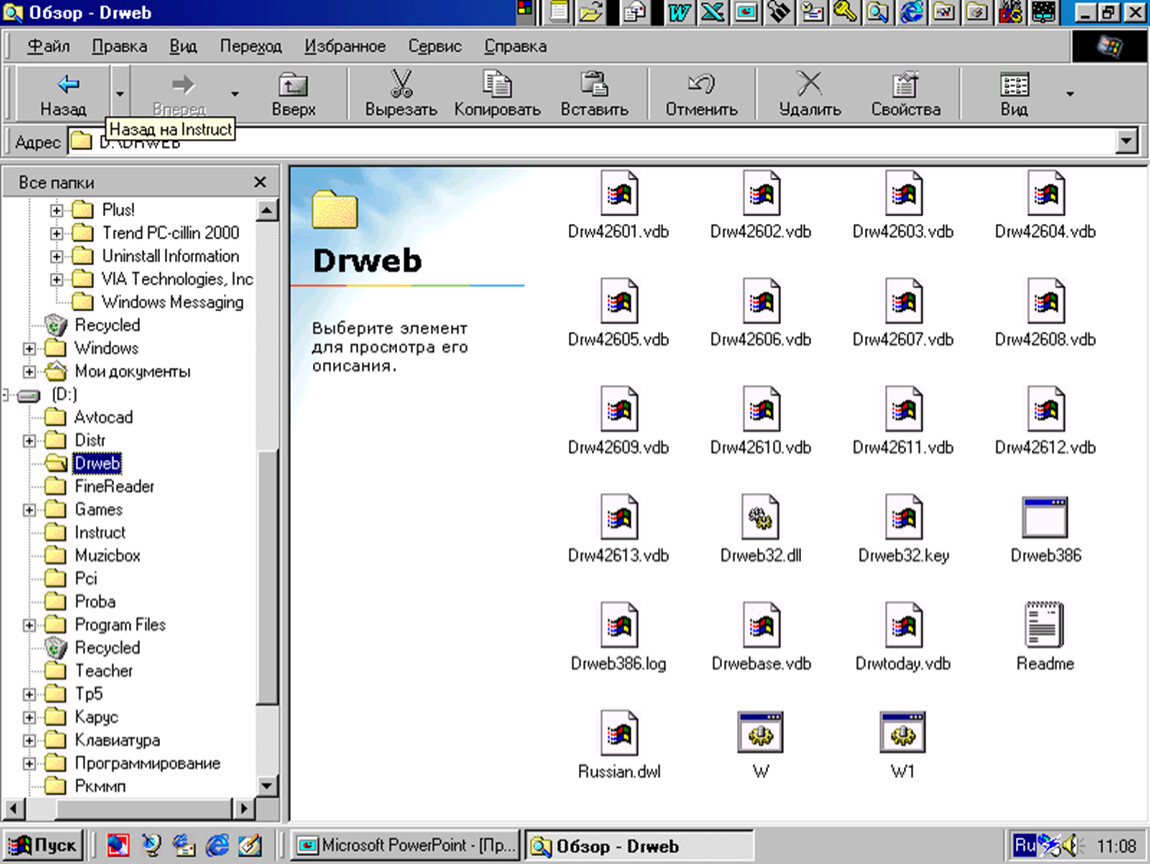1150x864 pixels.
Task: Select the Muzicbox folder in tree
Action: point(107,556)
